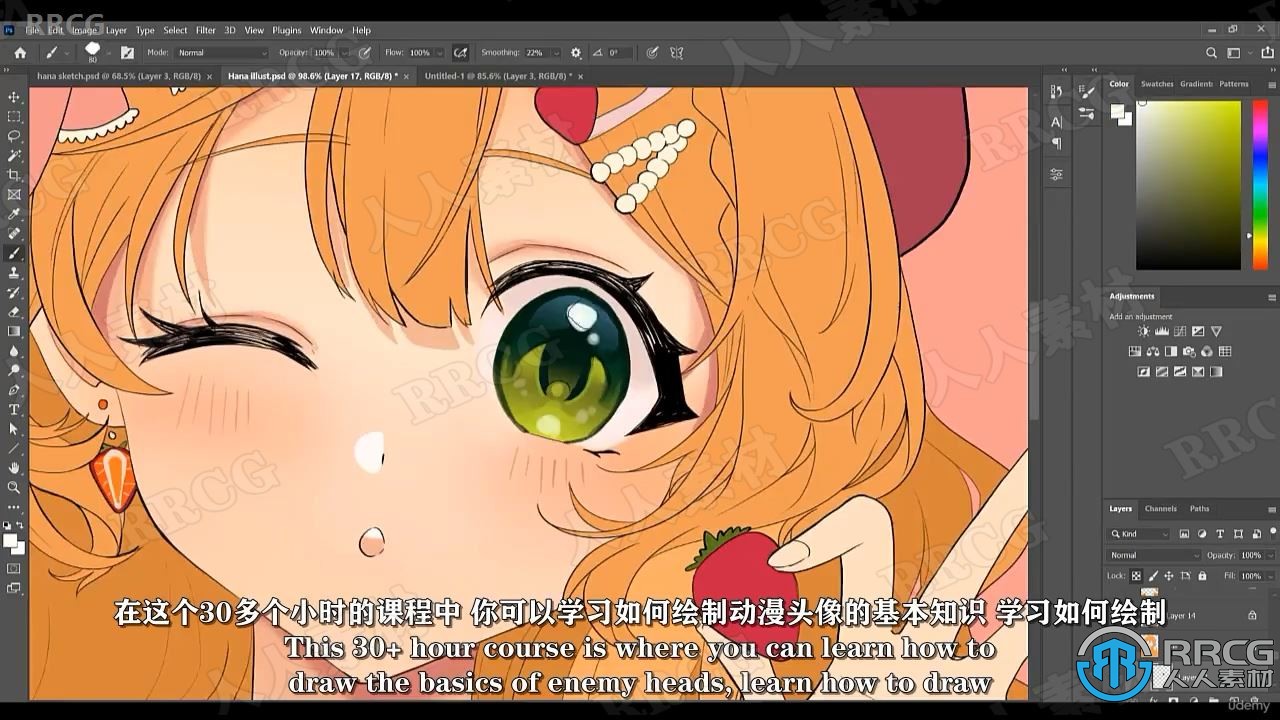Select the Hand tool
The image size is (1280, 720).
14,467
